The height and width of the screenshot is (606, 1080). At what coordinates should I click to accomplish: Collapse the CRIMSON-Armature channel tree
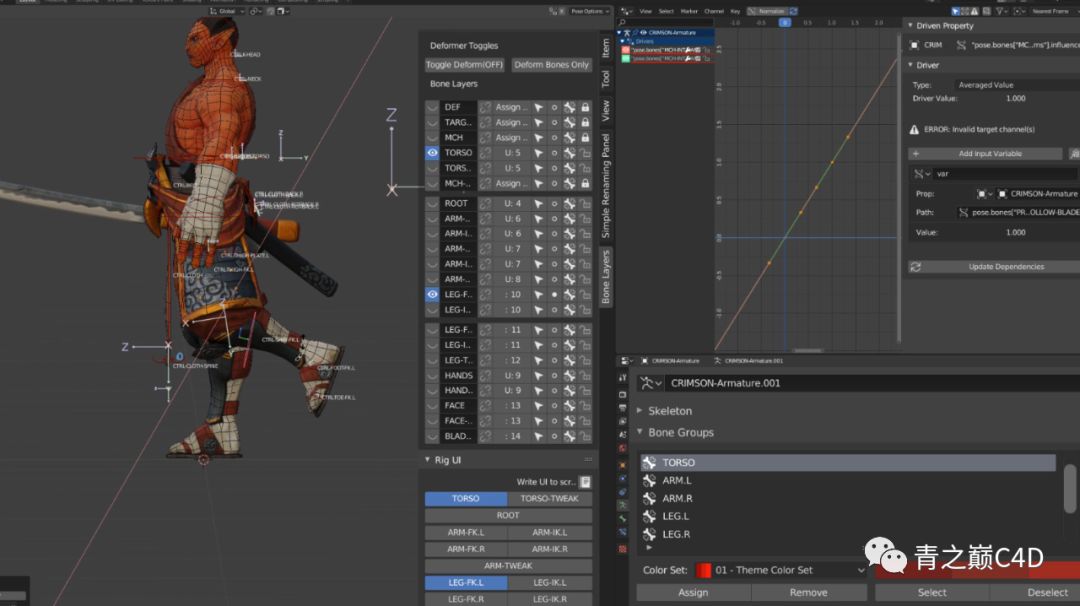pos(619,32)
